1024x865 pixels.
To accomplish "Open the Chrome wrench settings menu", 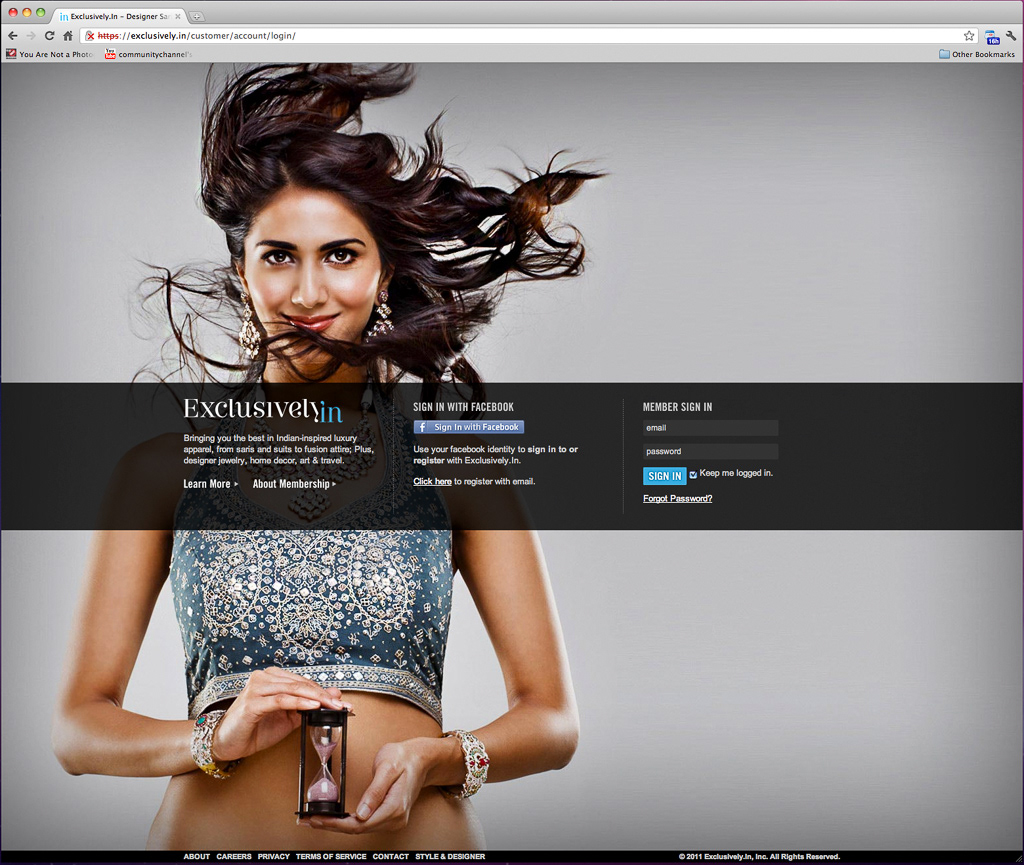I will 1012,36.
